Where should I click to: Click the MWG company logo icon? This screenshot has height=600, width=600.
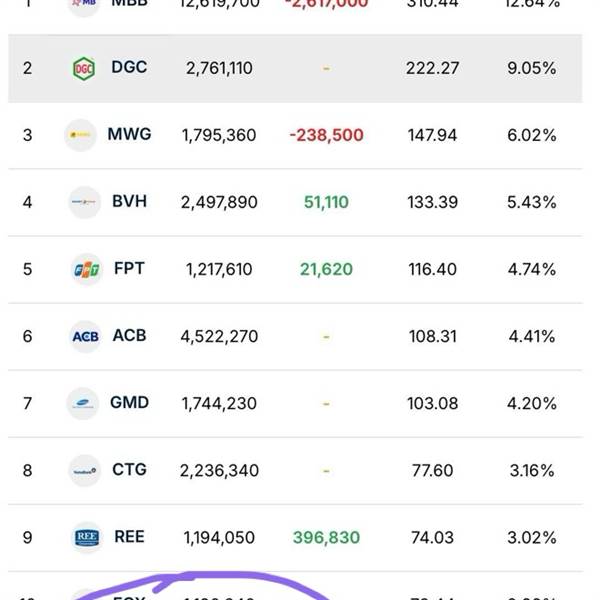click(80, 135)
